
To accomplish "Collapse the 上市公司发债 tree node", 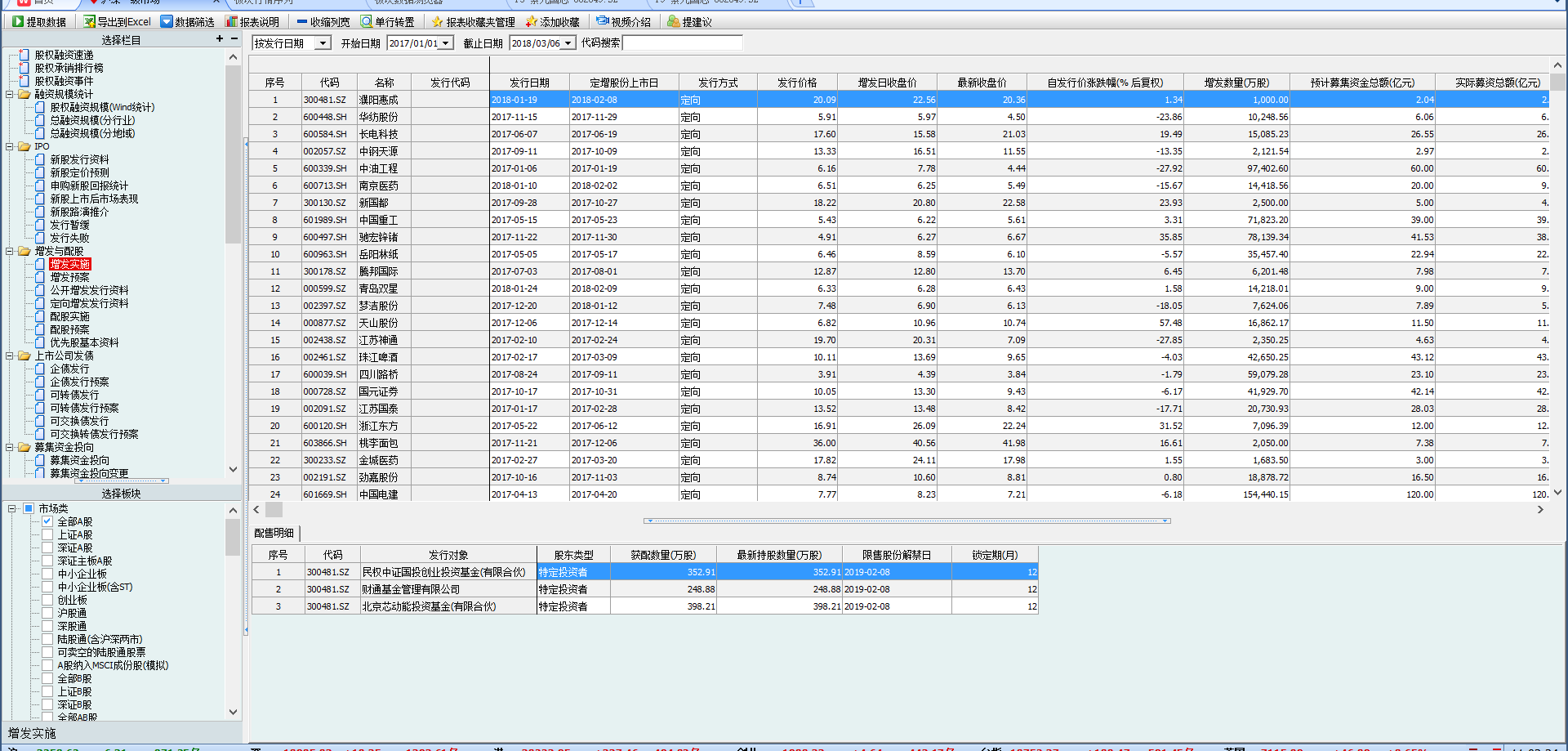I will [x=10, y=355].
